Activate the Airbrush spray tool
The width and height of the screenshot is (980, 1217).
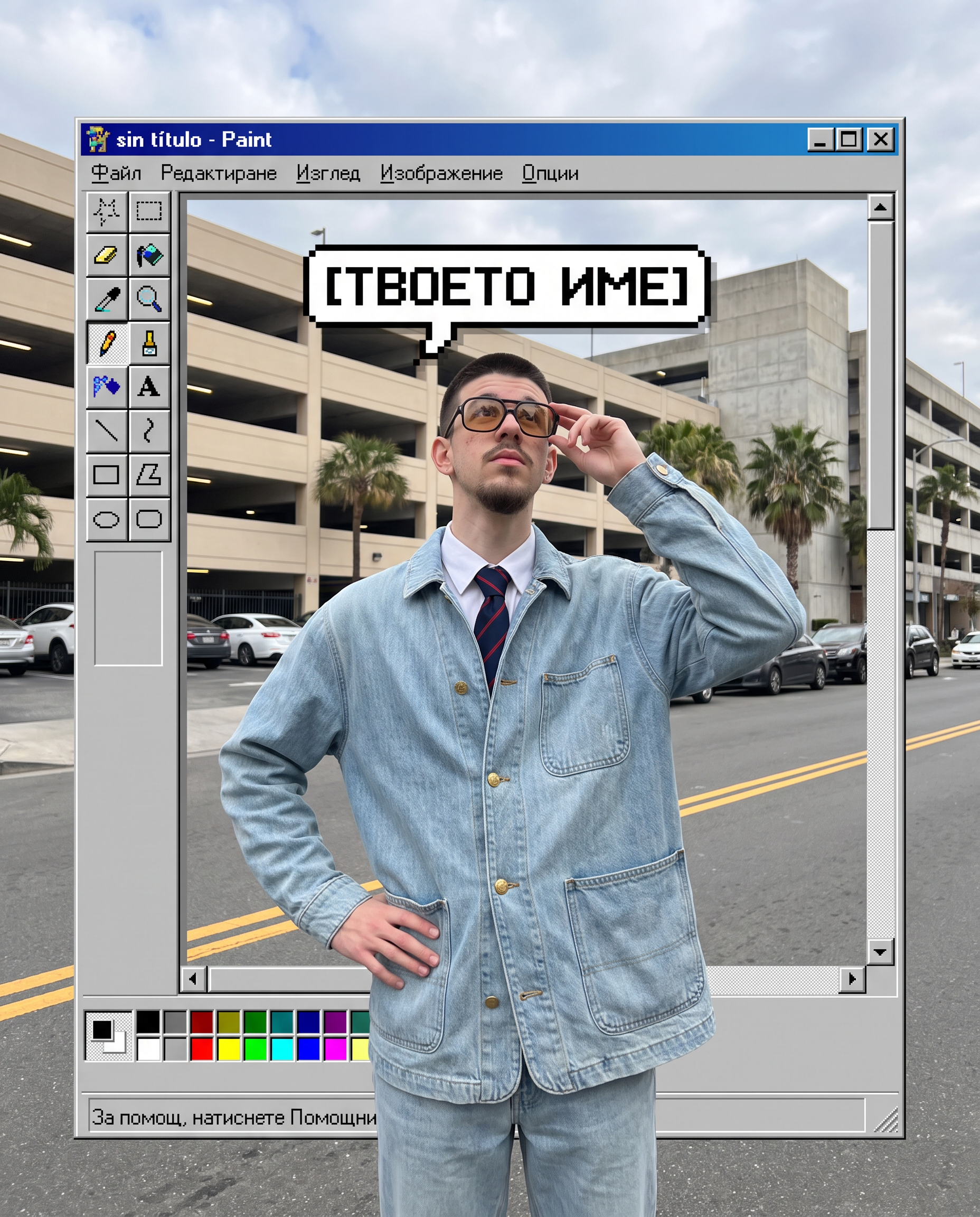click(107, 387)
